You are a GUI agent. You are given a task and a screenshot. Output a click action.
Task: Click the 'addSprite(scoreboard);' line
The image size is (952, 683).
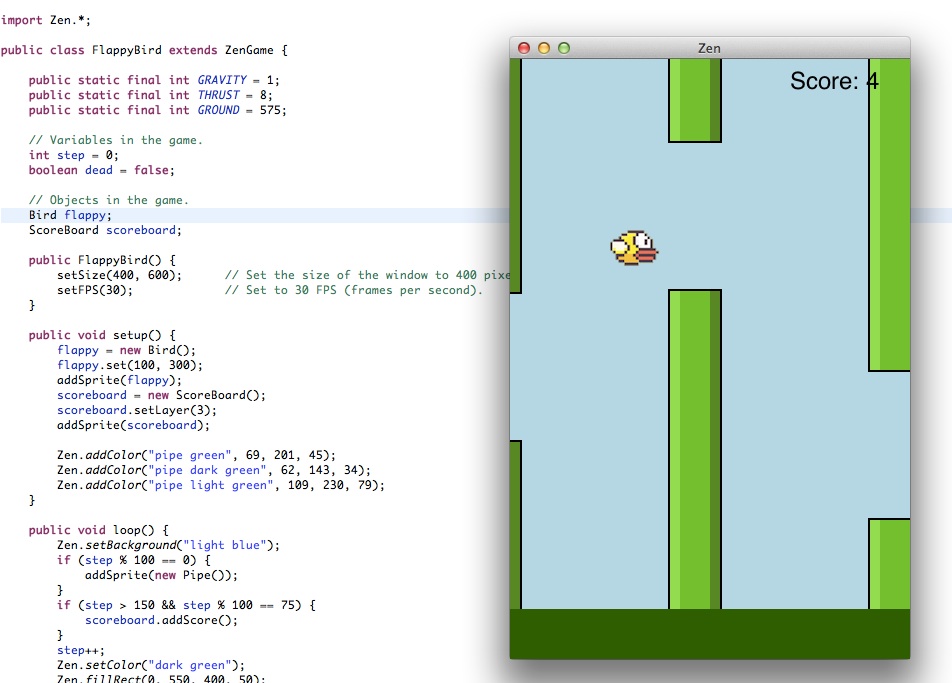(x=133, y=425)
